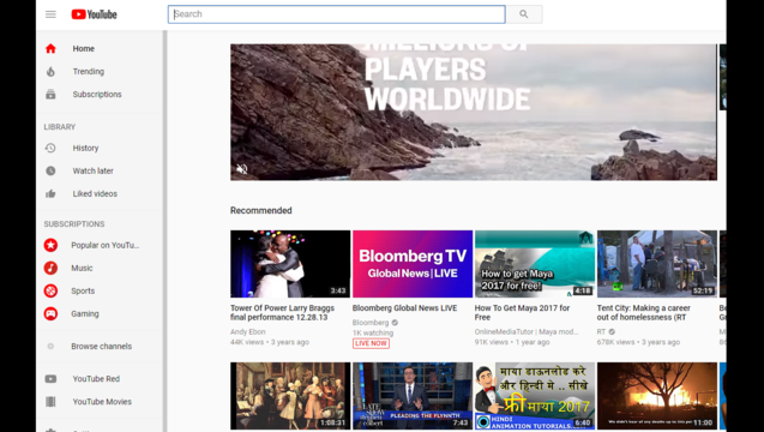Click the 44K views 3 years ago text
The height and width of the screenshot is (432, 764).
(269, 342)
